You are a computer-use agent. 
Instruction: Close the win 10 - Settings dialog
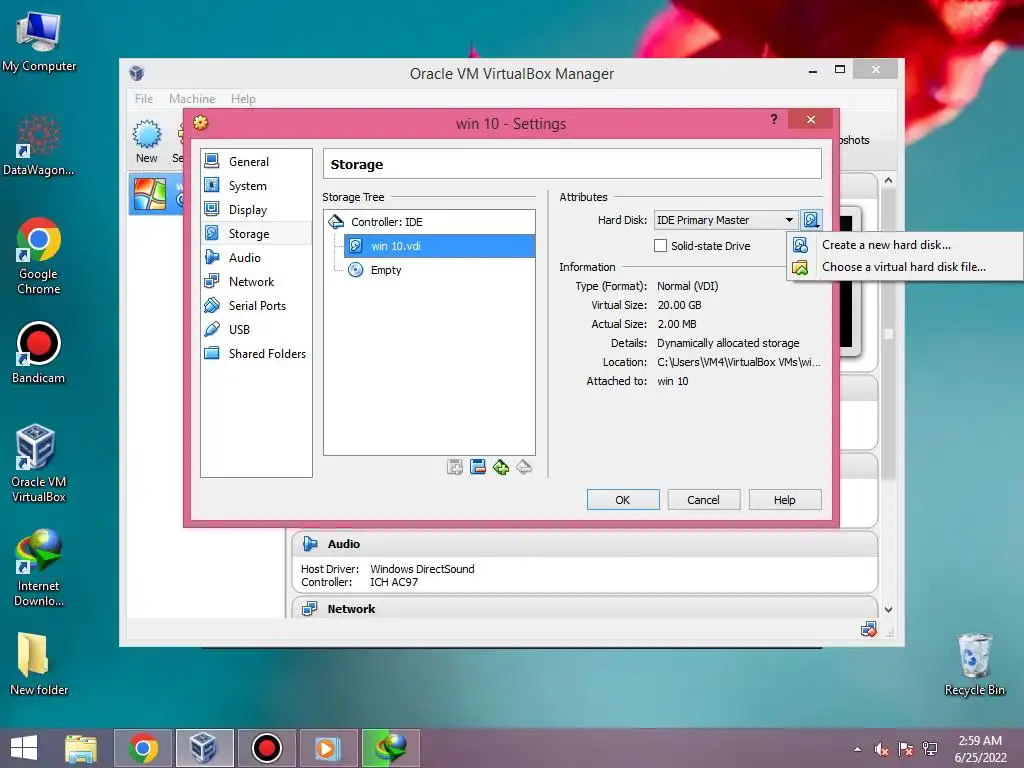tap(810, 120)
